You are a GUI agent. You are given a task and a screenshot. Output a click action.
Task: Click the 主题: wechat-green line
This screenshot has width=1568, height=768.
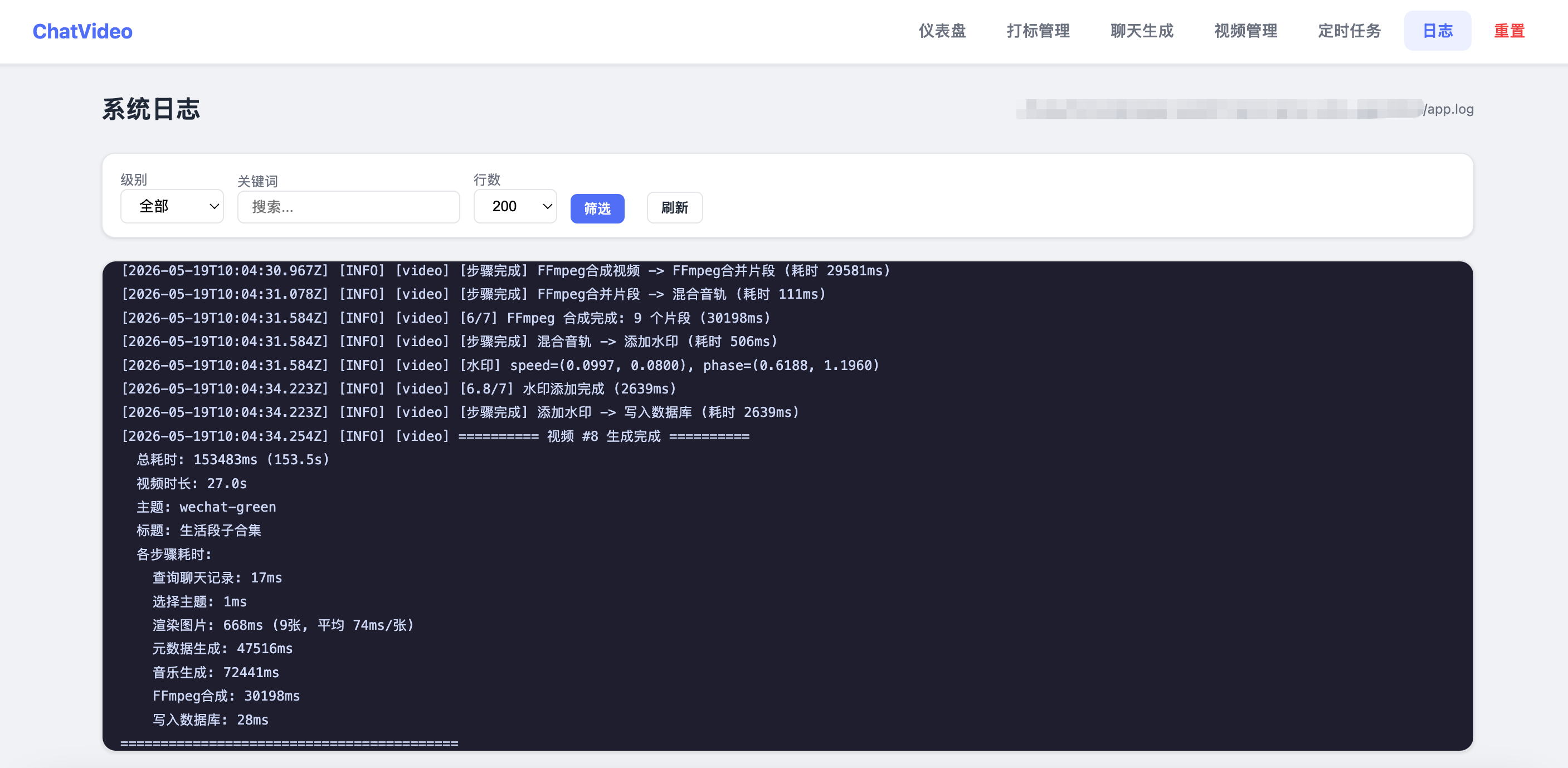206,507
